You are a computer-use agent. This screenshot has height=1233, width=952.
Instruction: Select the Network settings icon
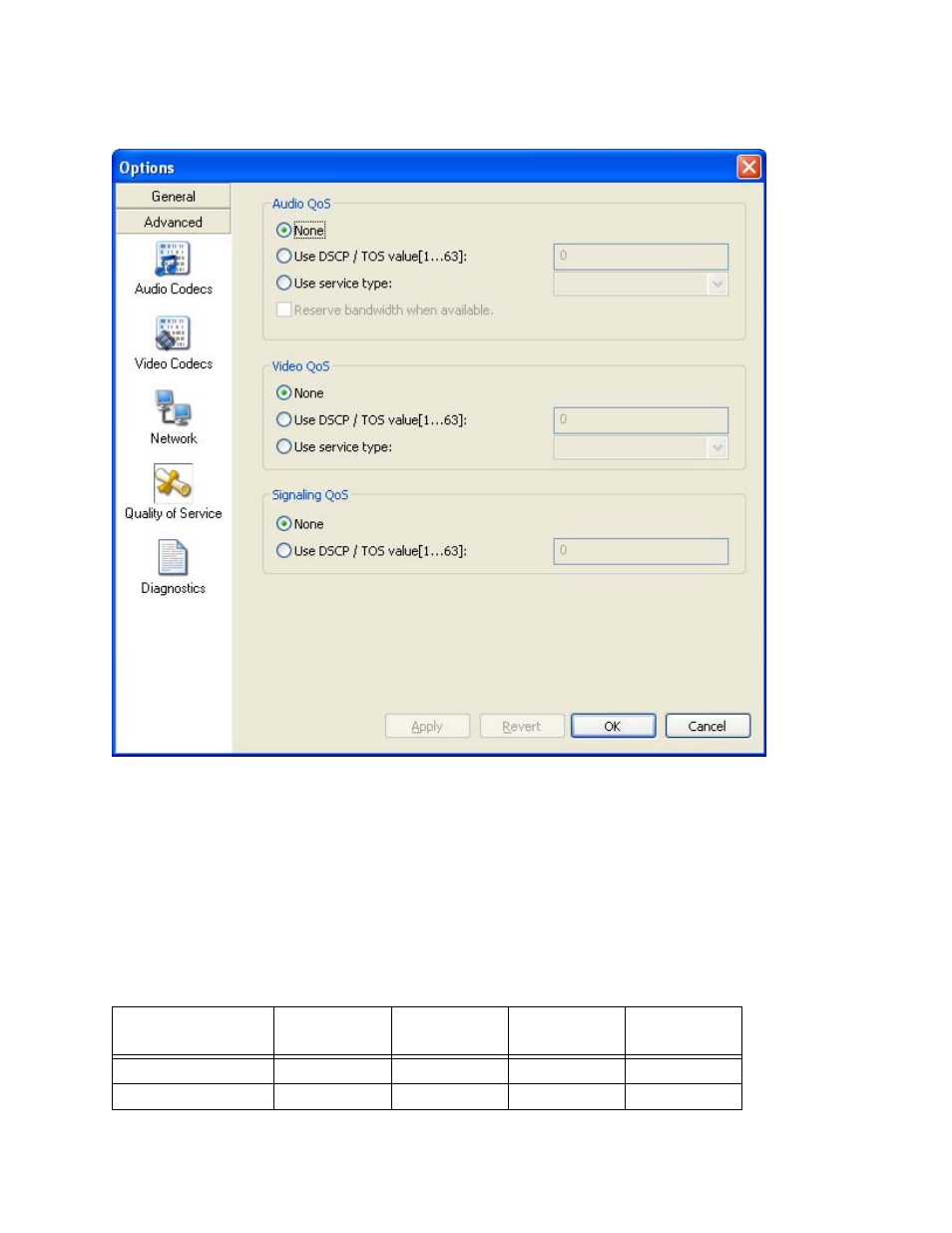173,409
